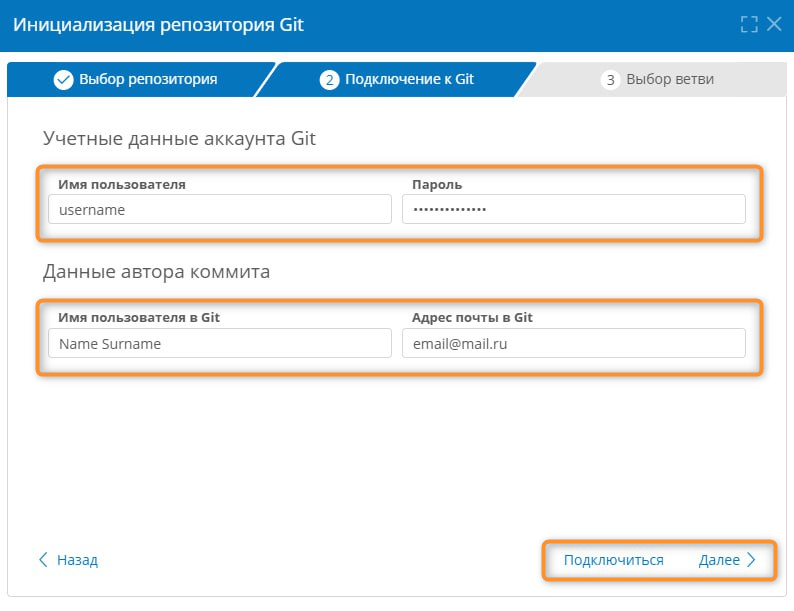The width and height of the screenshot is (794, 611).
Task: Click the Инициализация репозитория Git title
Action: (x=158, y=24)
